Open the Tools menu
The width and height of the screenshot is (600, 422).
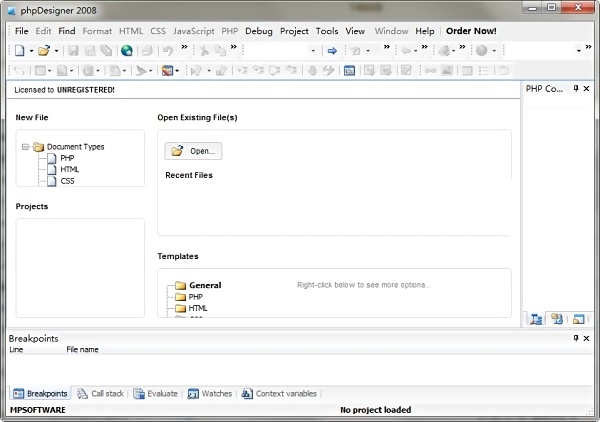(327, 31)
